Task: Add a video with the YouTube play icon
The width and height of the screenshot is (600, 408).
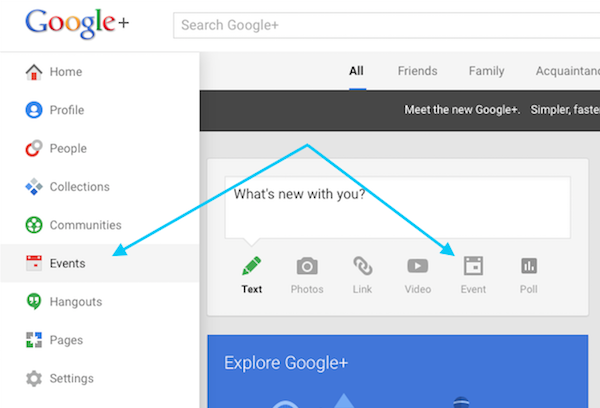Action: (418, 266)
